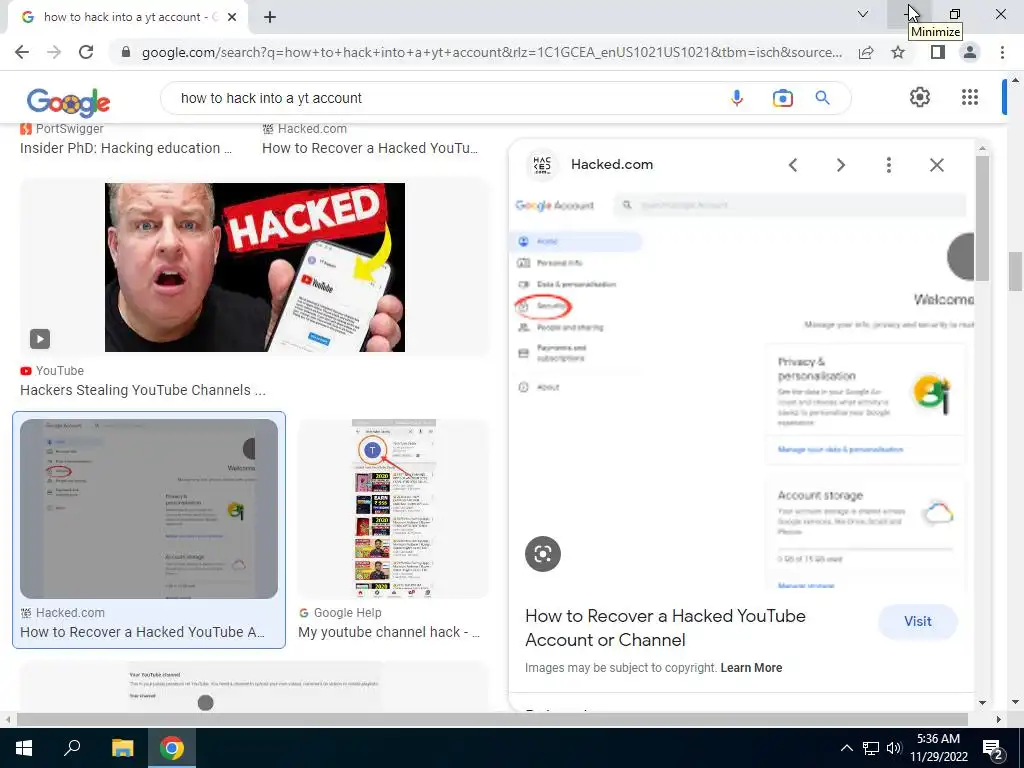Click the forward navigation arrow
Viewport: 1024px width, 768px height.
tap(54, 52)
